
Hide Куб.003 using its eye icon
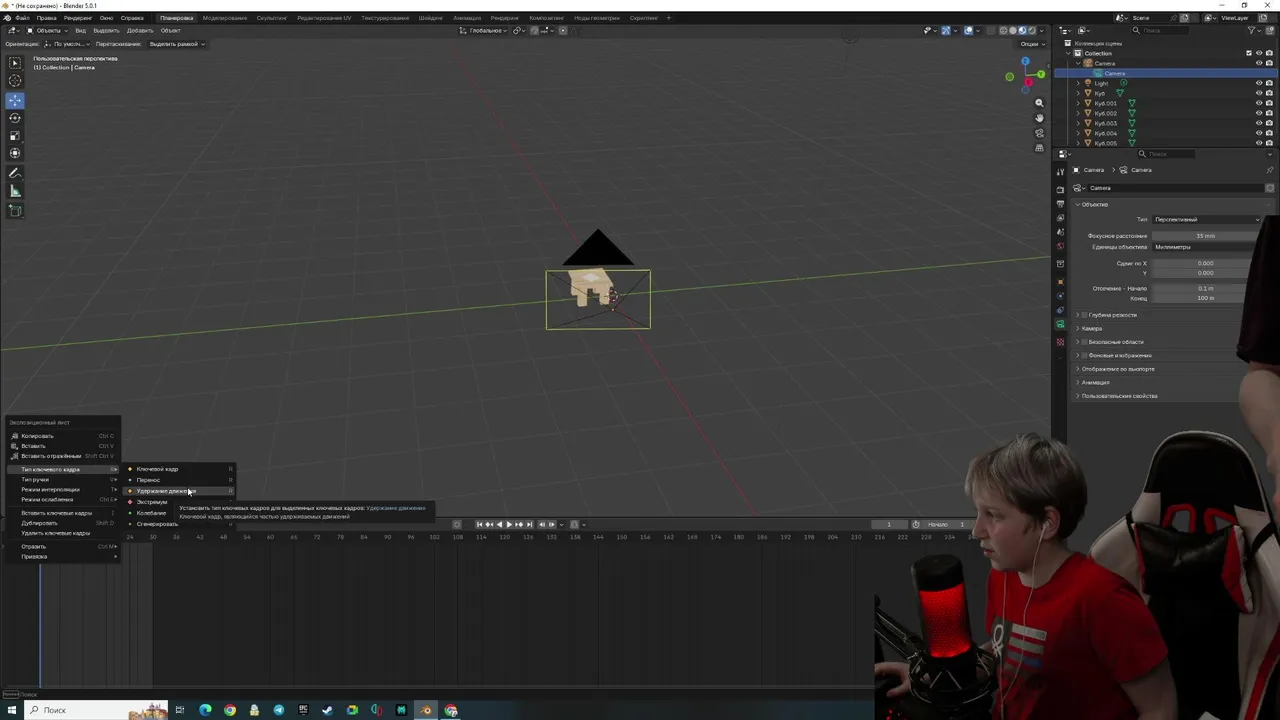(1259, 123)
